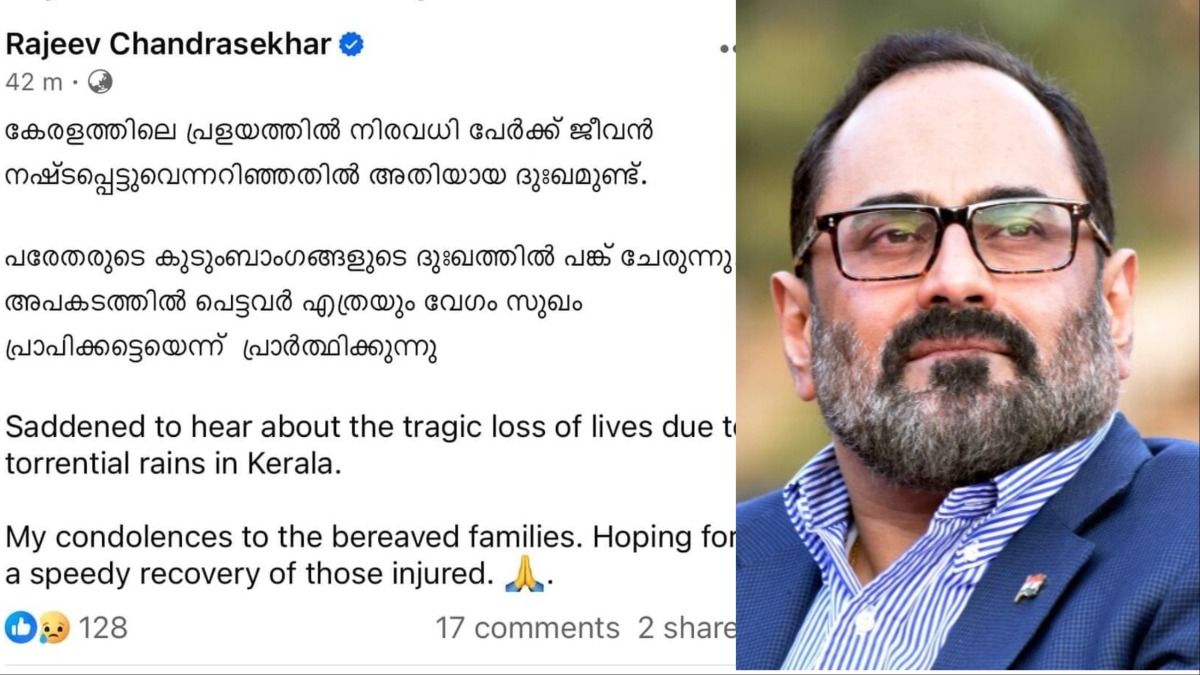
Task: Open the 2 shares link
Action: pos(686,628)
